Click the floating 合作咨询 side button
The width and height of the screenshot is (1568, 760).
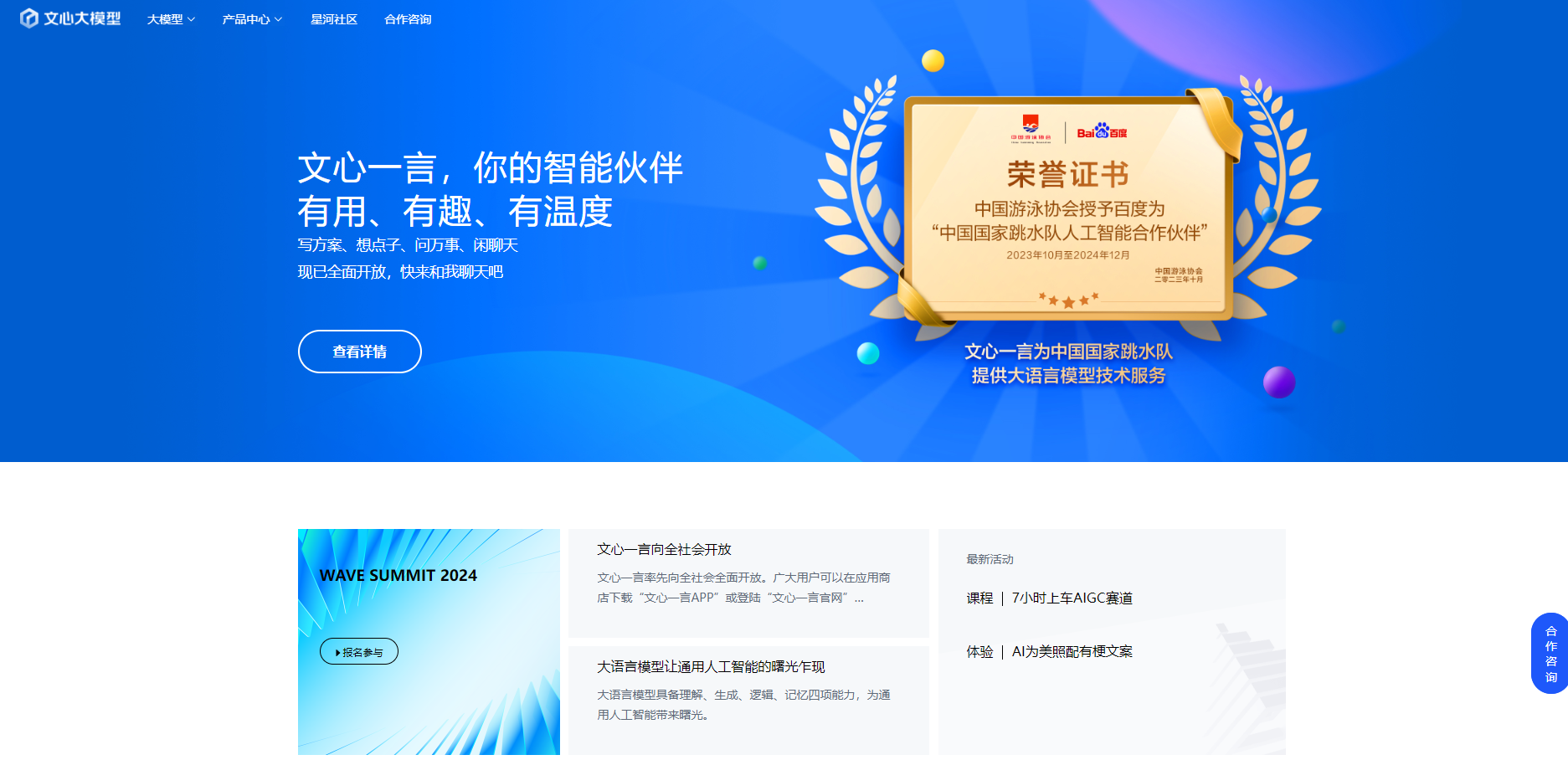point(1550,654)
